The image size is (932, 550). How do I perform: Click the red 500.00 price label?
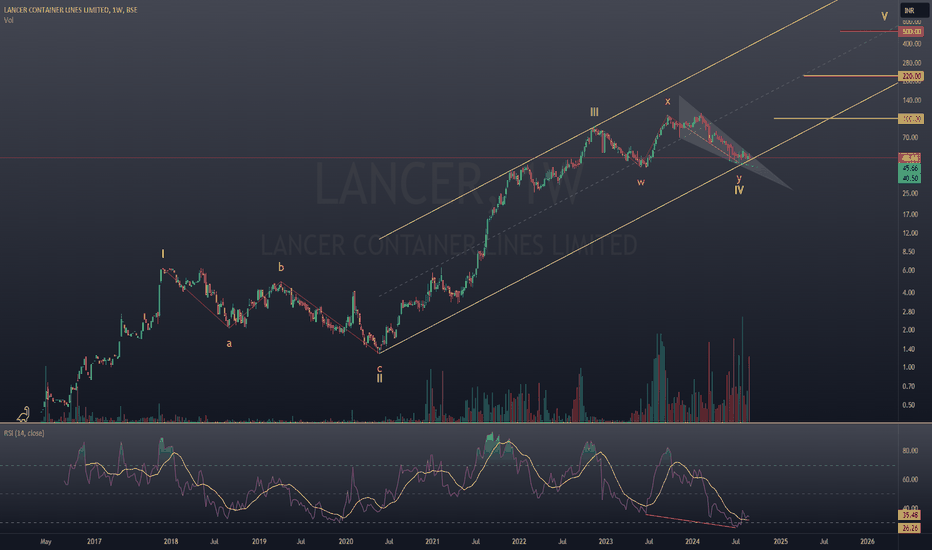point(911,32)
